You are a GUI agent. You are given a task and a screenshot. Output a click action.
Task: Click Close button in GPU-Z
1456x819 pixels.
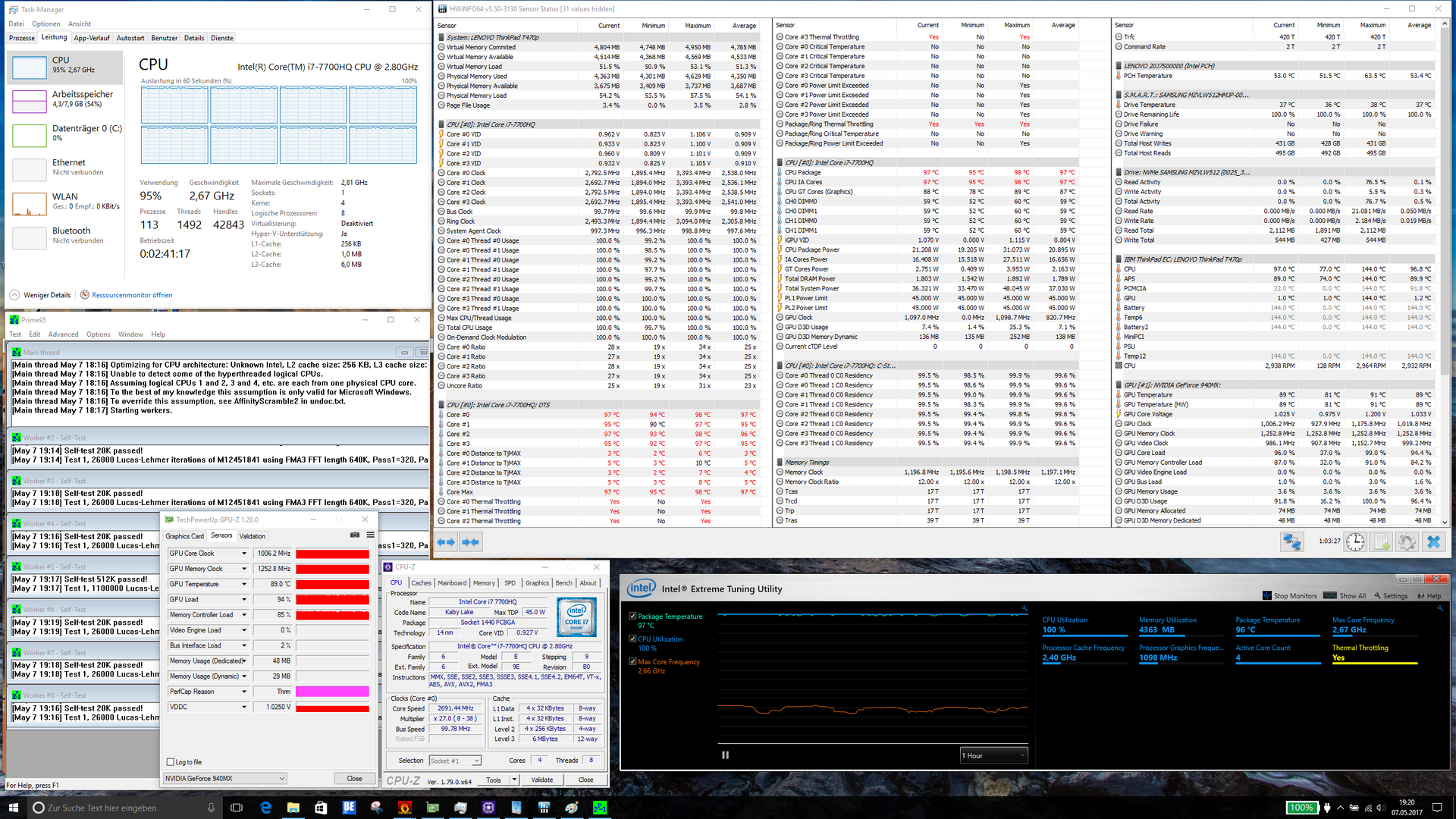pyautogui.click(x=354, y=778)
